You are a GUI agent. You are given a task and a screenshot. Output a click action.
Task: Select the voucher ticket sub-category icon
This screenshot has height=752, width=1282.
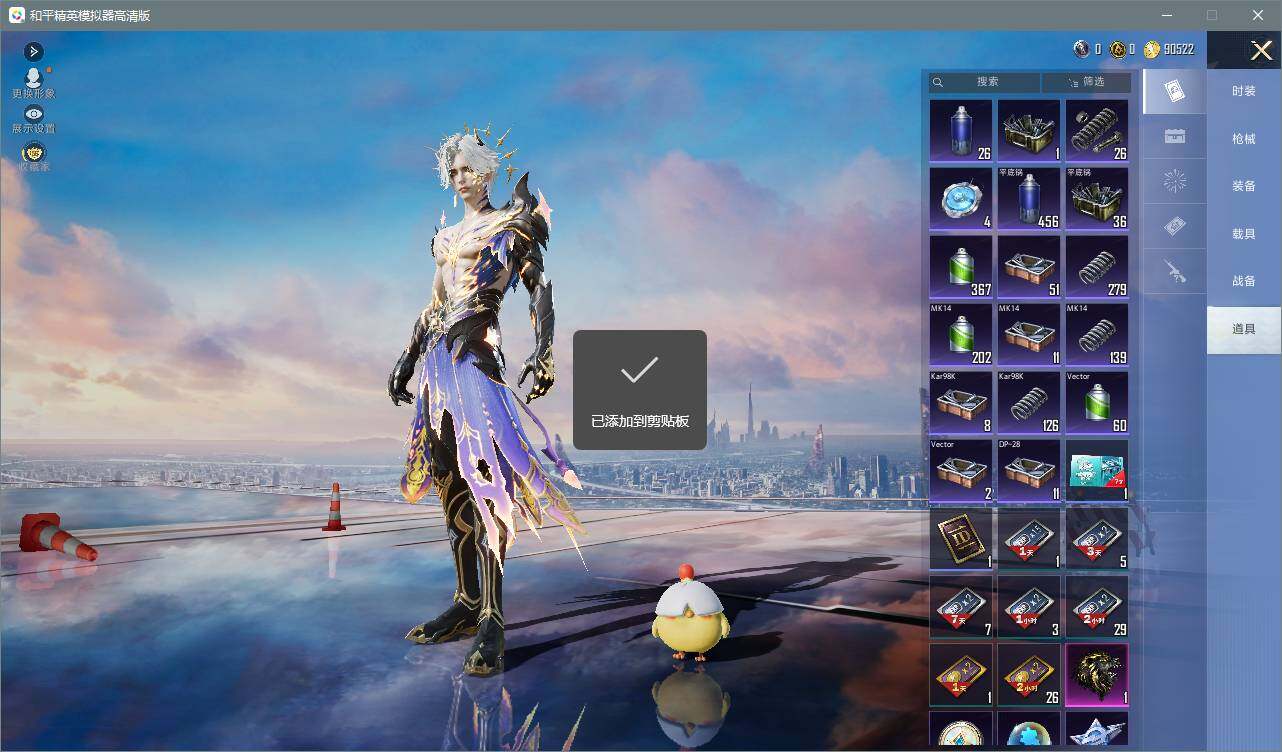(x=1175, y=227)
